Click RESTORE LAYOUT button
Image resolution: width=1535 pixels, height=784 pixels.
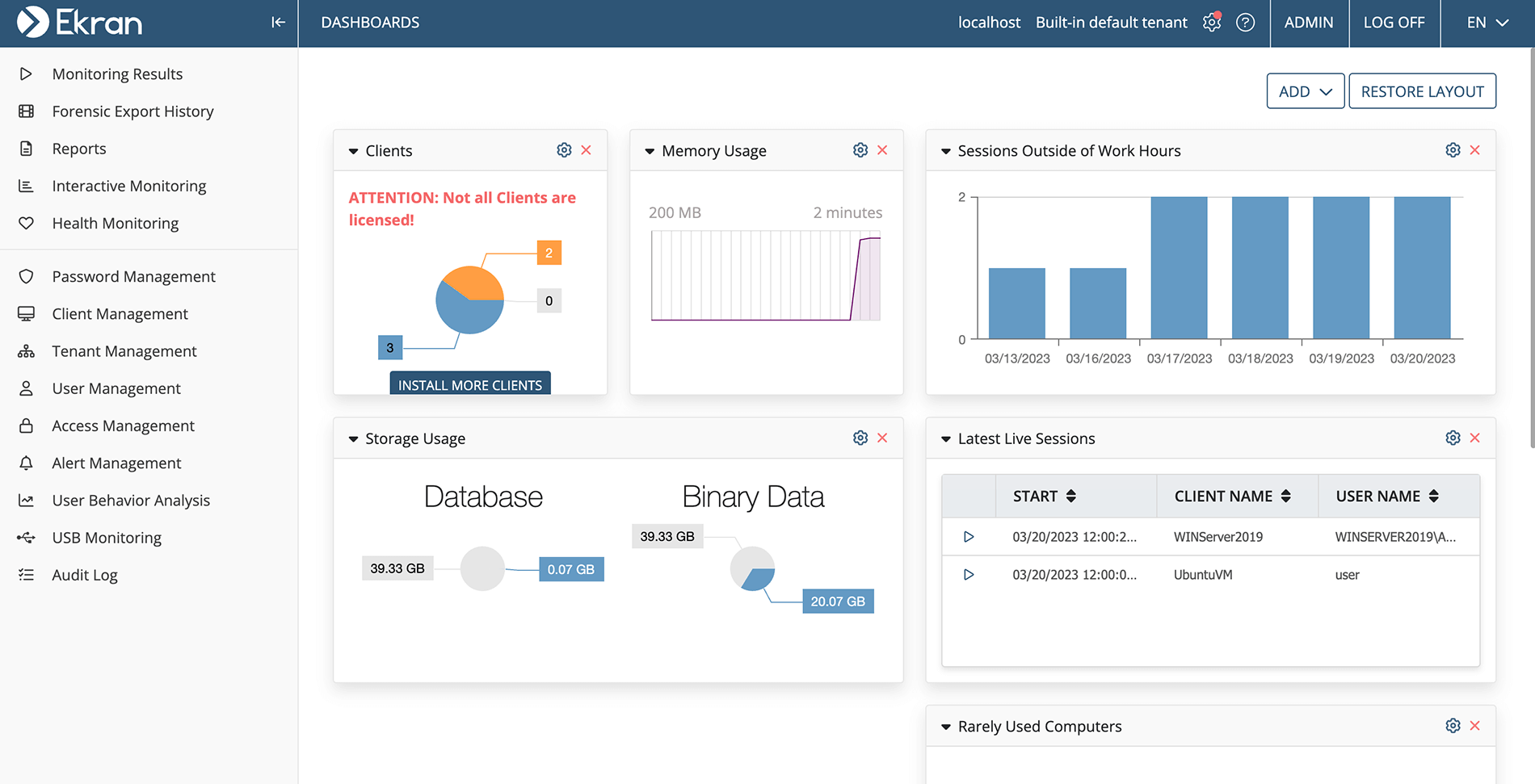(1422, 91)
